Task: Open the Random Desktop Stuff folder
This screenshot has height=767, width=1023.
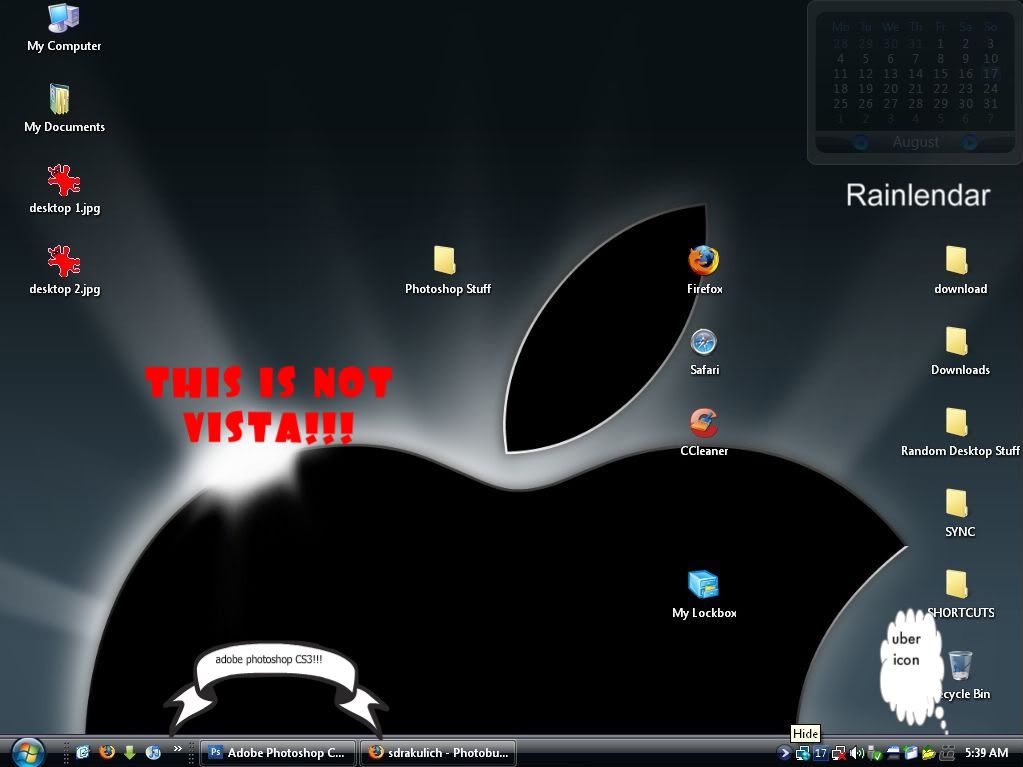Action: (960, 433)
